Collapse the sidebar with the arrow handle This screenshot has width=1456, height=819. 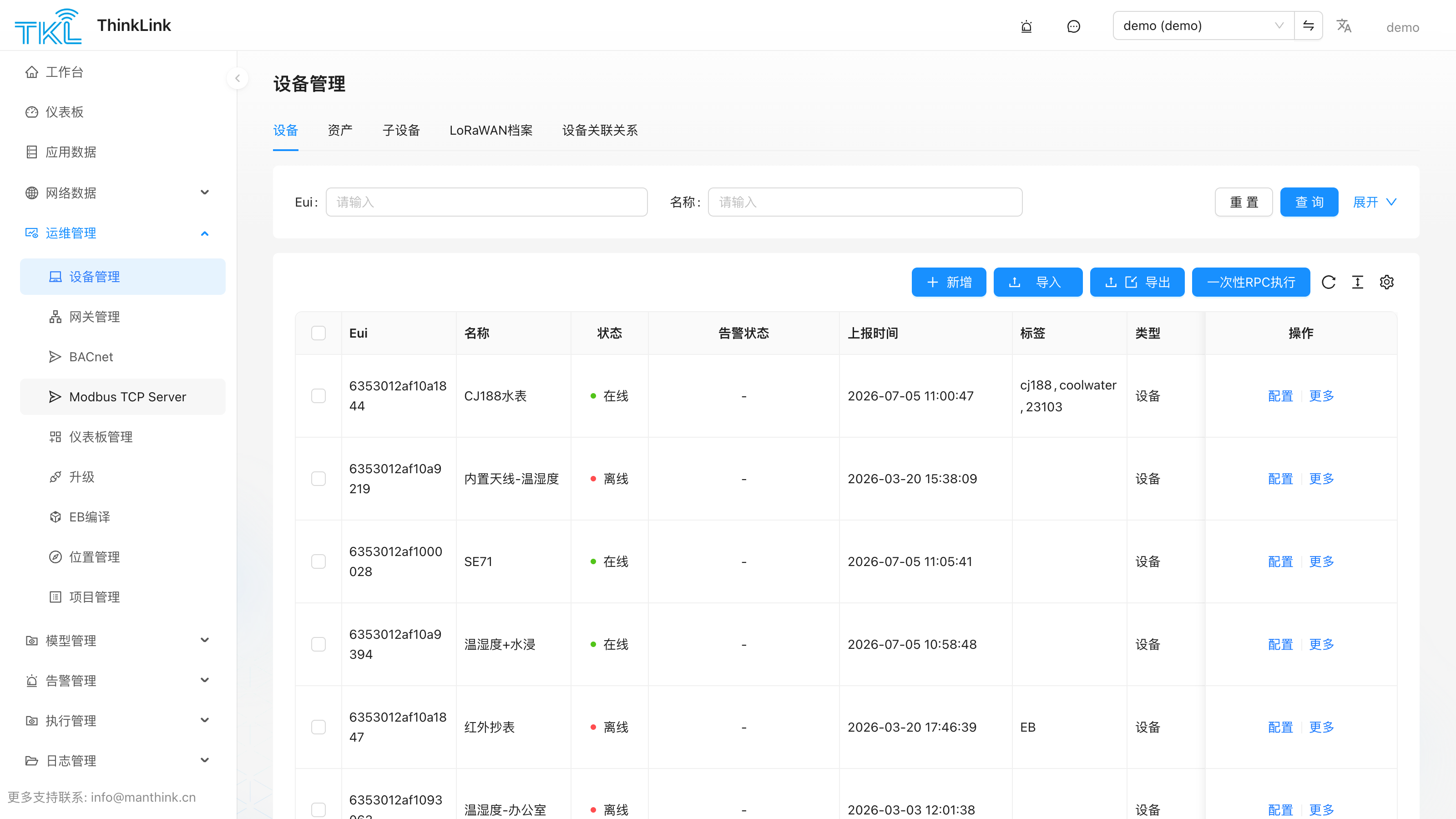point(238,79)
